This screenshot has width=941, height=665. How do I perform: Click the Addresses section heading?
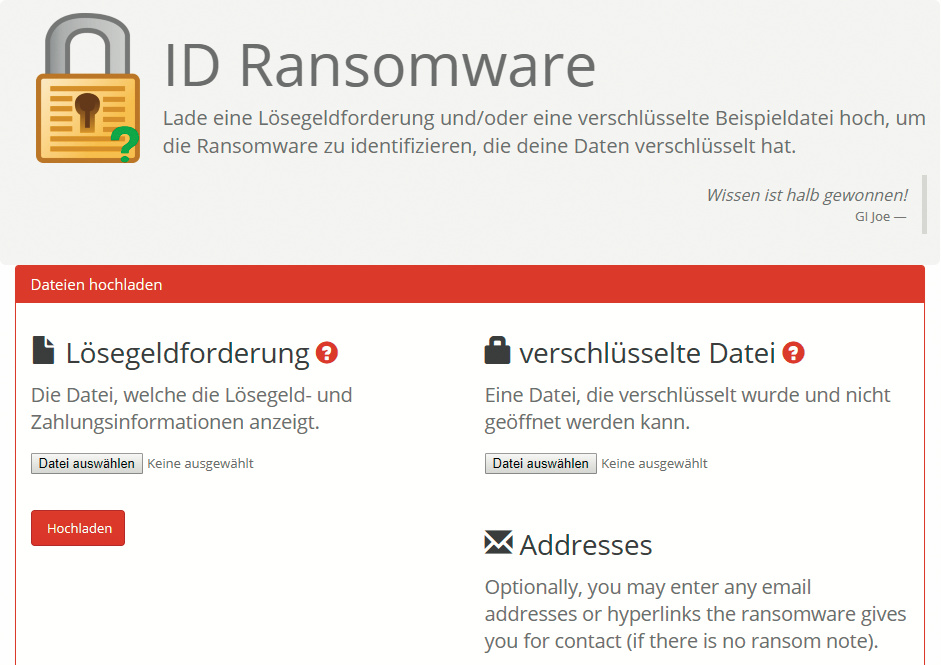[x=586, y=545]
